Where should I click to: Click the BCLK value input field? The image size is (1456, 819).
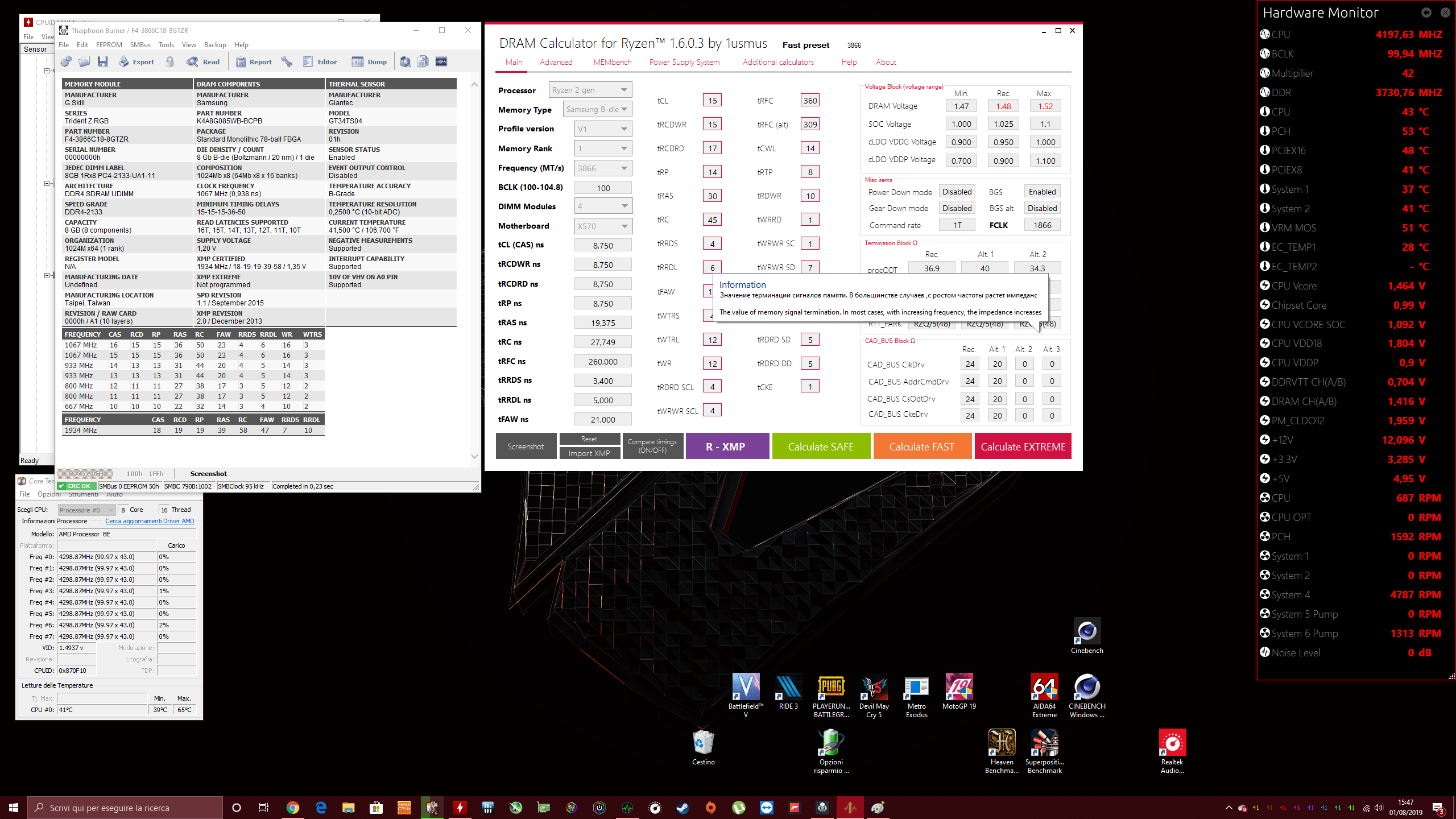[x=603, y=188]
